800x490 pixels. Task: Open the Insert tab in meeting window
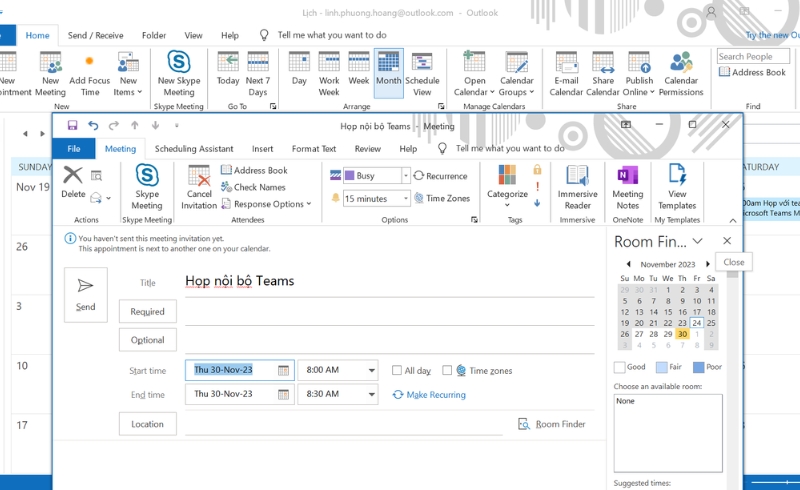(x=262, y=149)
